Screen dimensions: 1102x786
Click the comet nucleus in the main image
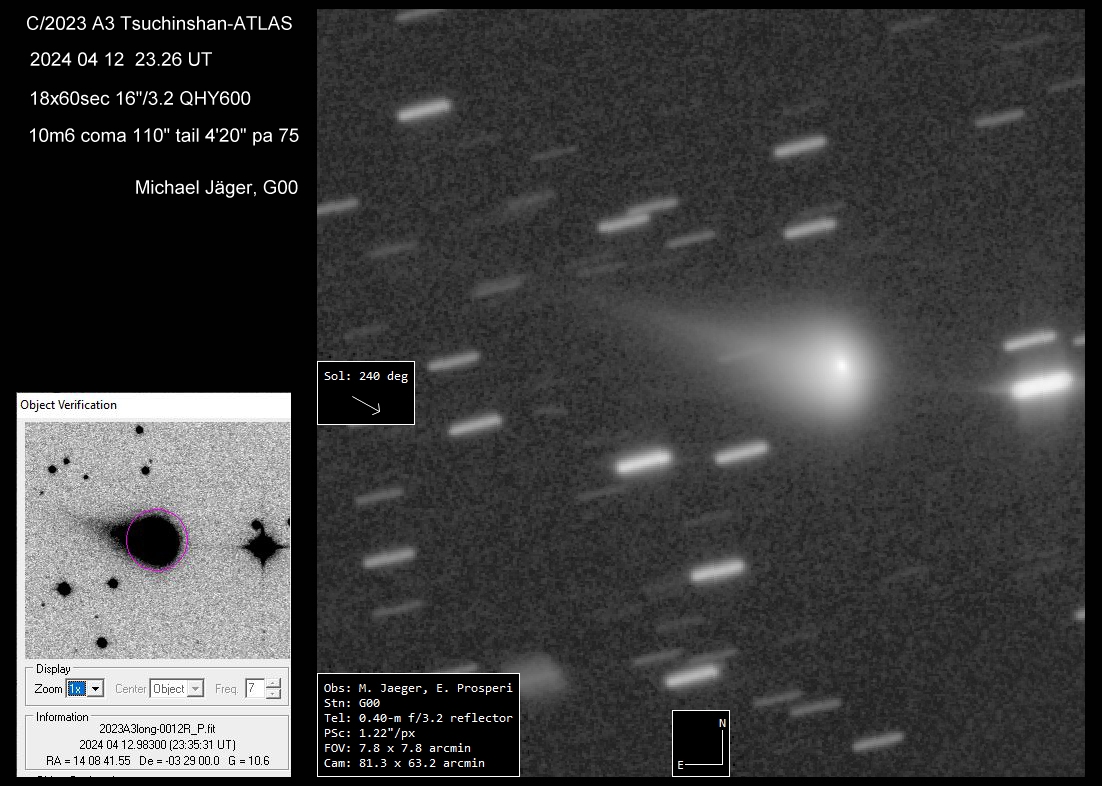pos(843,365)
